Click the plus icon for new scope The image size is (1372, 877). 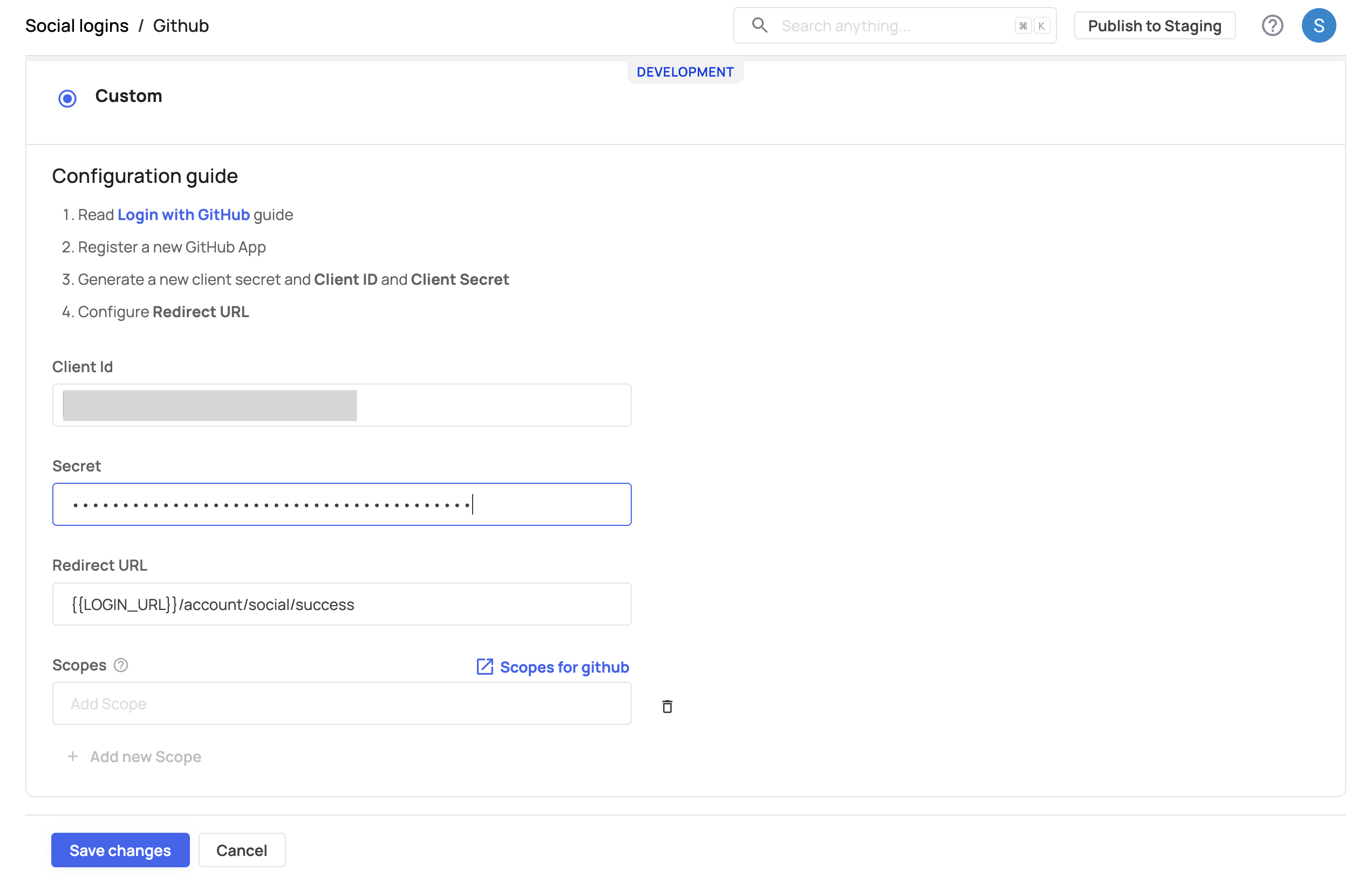73,756
